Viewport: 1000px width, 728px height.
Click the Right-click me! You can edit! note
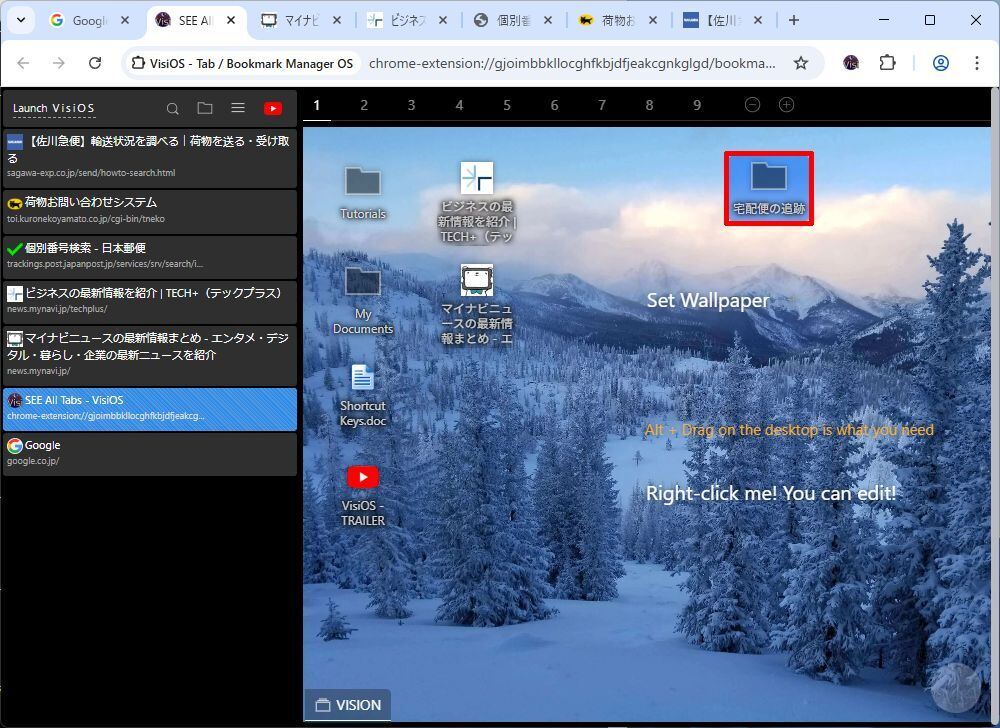coord(771,493)
